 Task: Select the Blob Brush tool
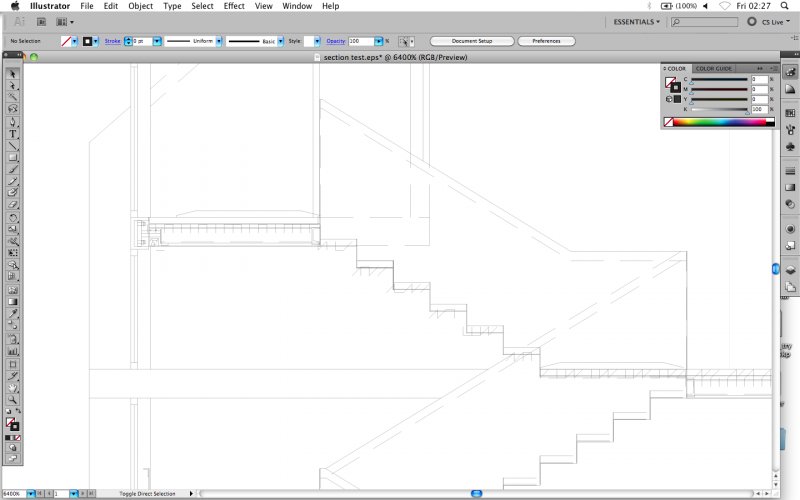point(13,192)
